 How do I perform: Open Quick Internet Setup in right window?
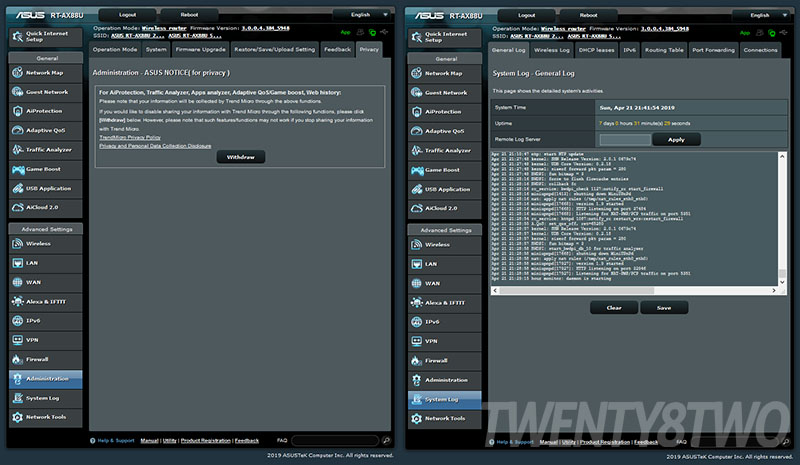coord(444,37)
